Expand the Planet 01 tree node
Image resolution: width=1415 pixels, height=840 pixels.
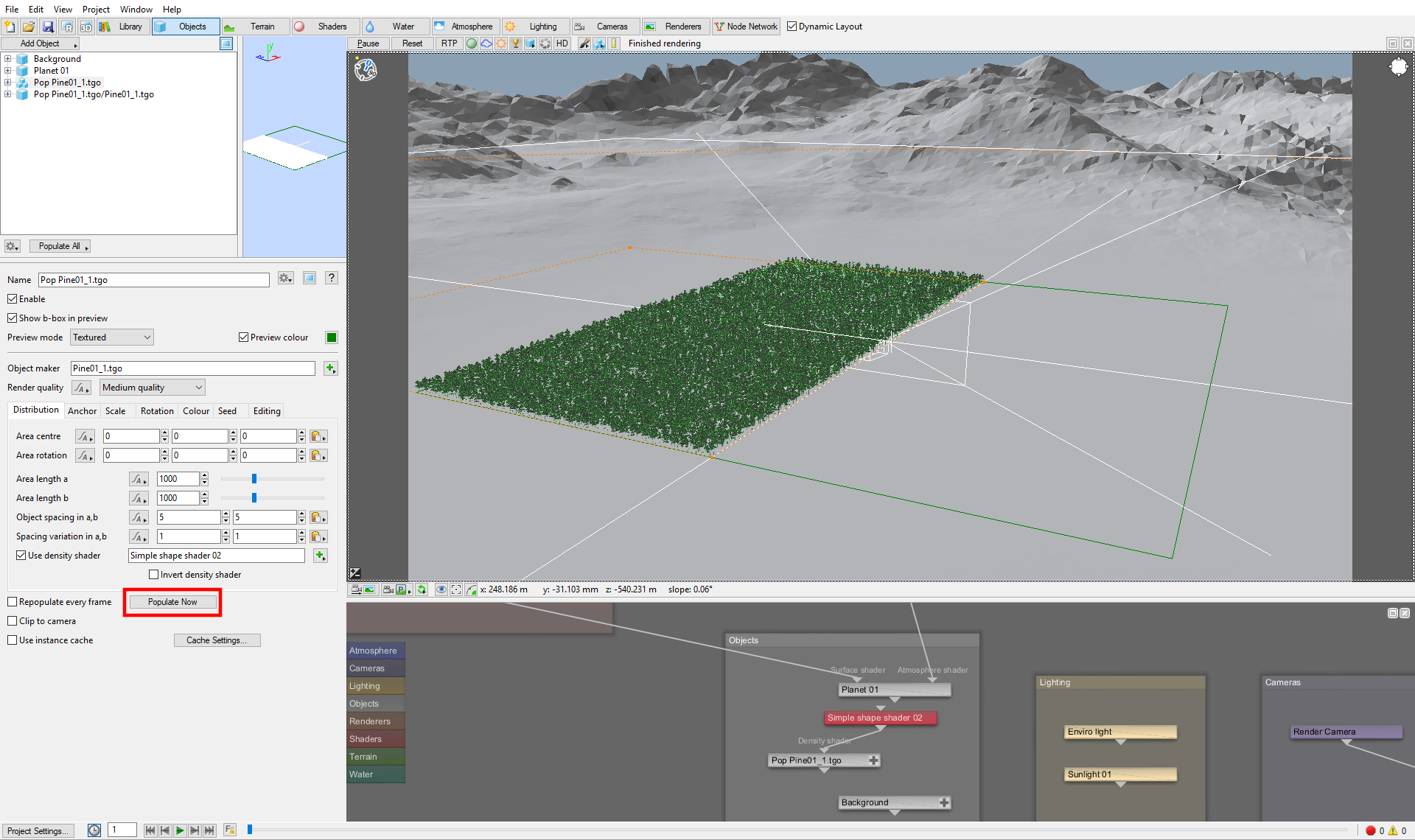pyautogui.click(x=7, y=71)
